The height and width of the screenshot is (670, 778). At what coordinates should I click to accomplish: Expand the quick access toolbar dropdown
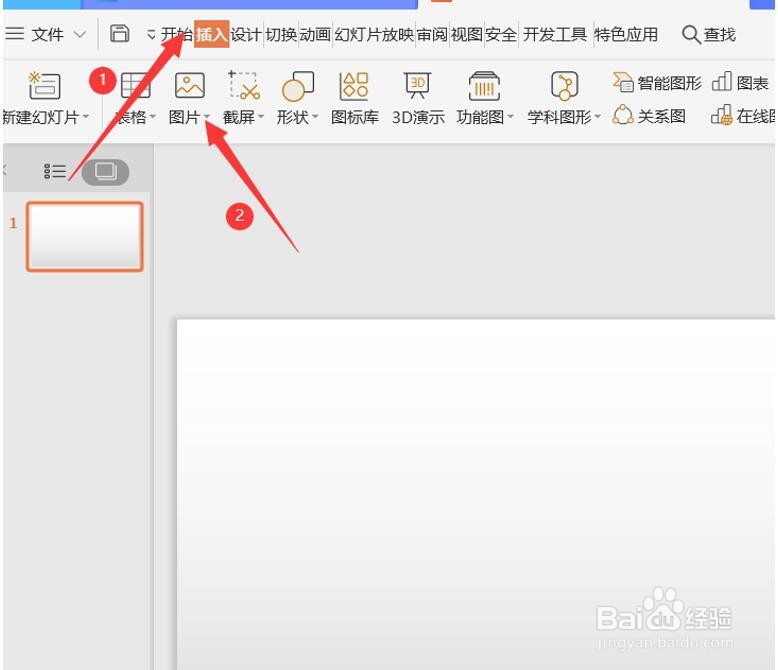151,35
